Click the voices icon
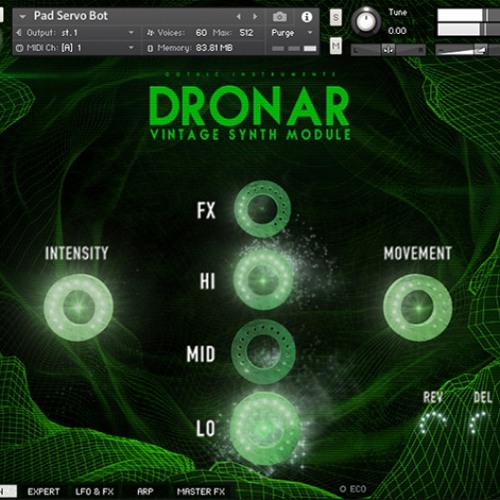Screen dimensions: 500x500 click(x=151, y=33)
